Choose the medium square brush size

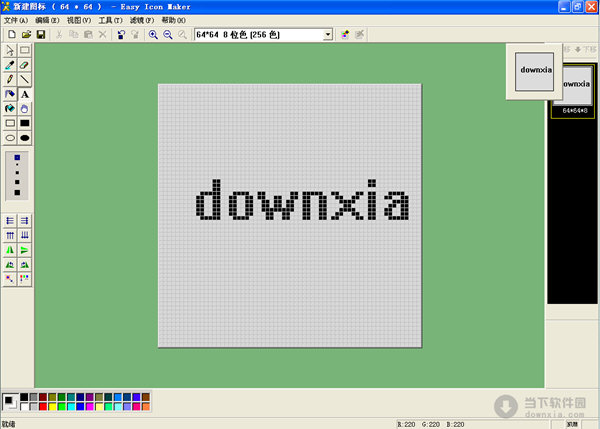17,182
